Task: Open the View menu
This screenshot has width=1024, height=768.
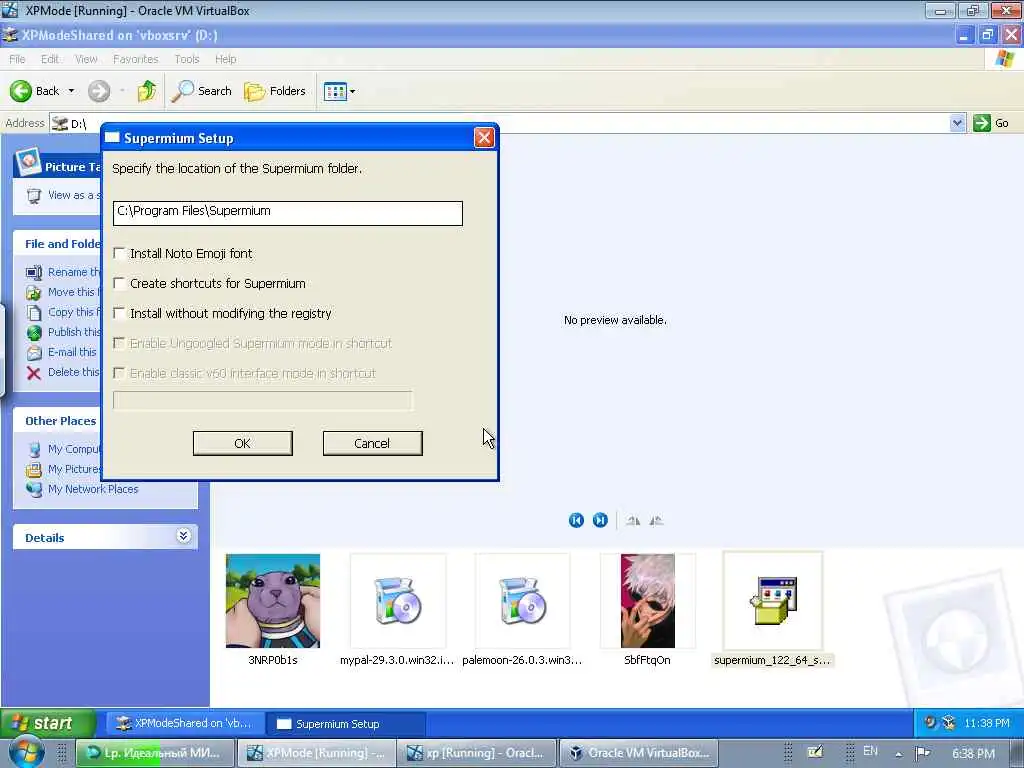Action: point(86,59)
